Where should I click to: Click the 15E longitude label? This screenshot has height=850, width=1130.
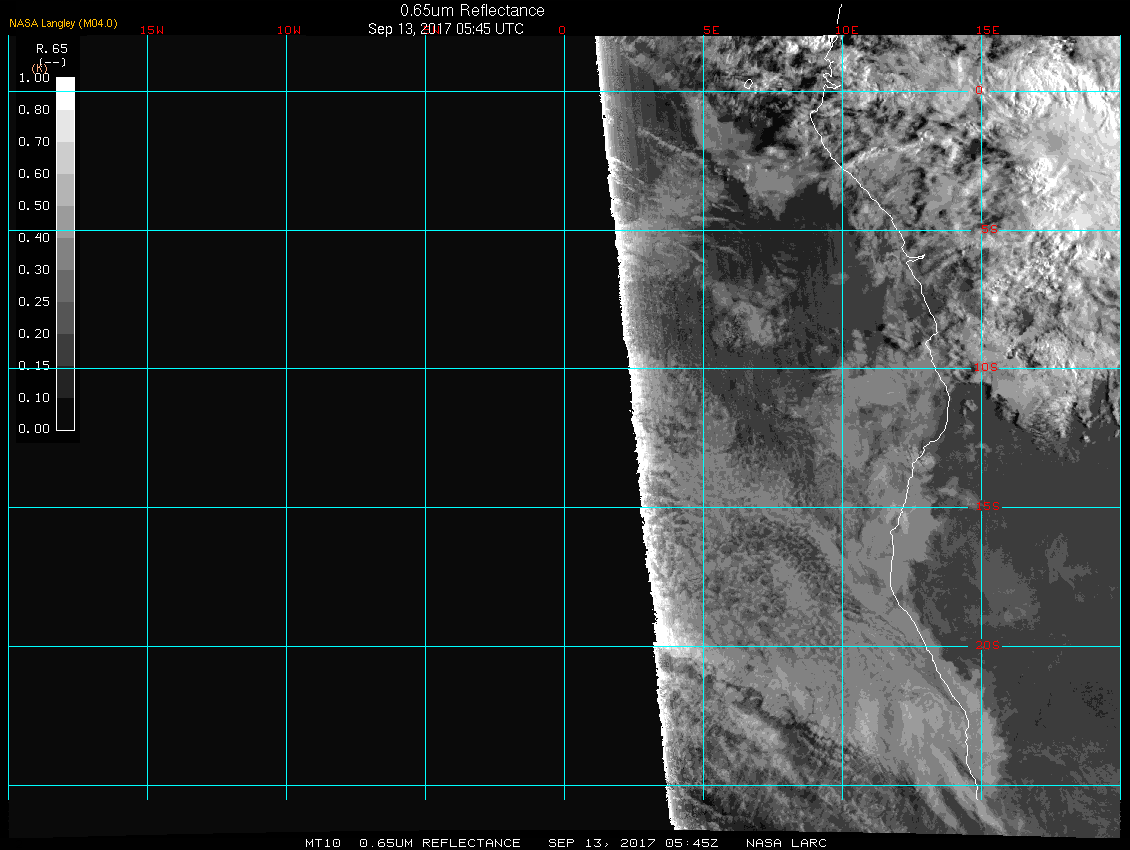[x=988, y=30]
